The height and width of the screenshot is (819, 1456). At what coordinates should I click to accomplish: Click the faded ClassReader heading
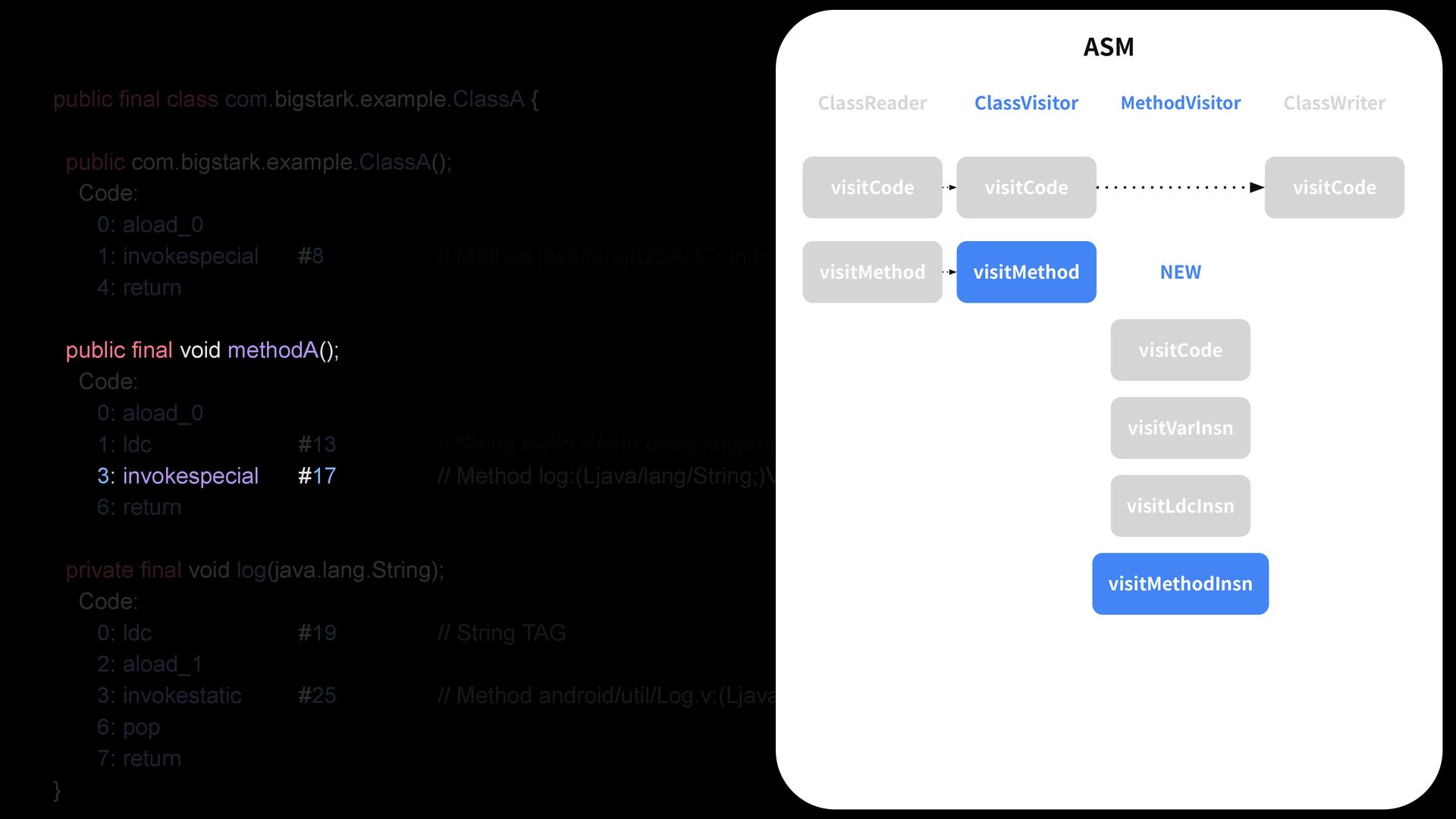coord(872,103)
